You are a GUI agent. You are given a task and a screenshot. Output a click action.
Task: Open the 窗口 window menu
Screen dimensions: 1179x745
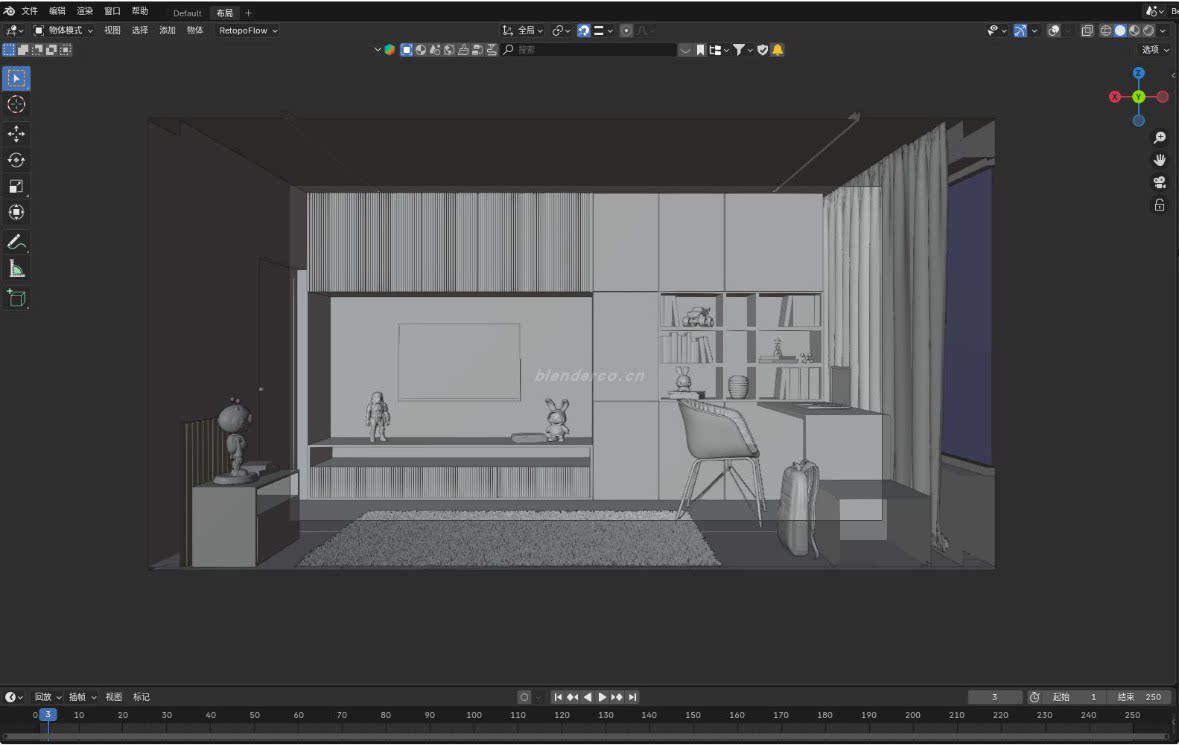point(112,11)
